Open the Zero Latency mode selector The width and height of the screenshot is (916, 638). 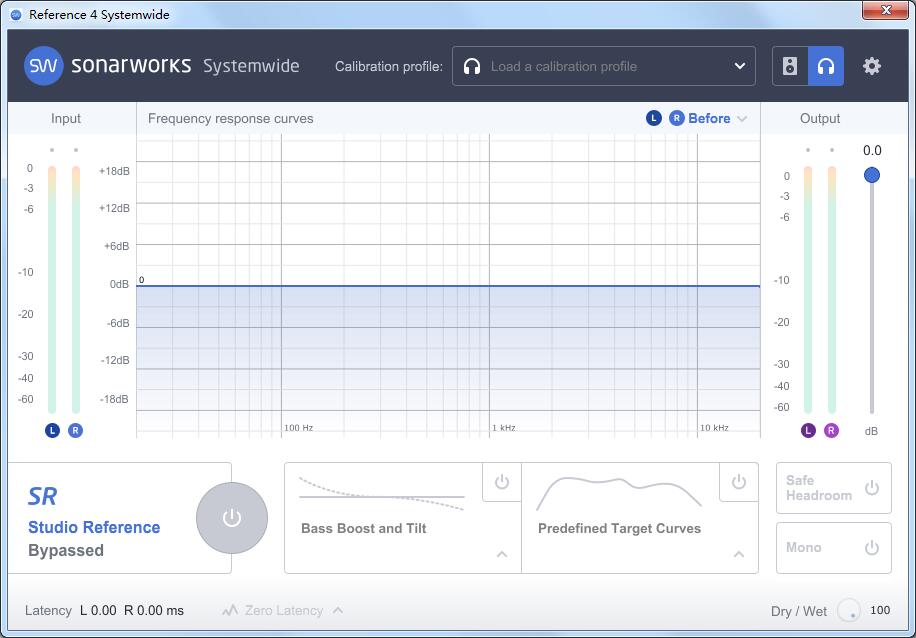tap(284, 610)
